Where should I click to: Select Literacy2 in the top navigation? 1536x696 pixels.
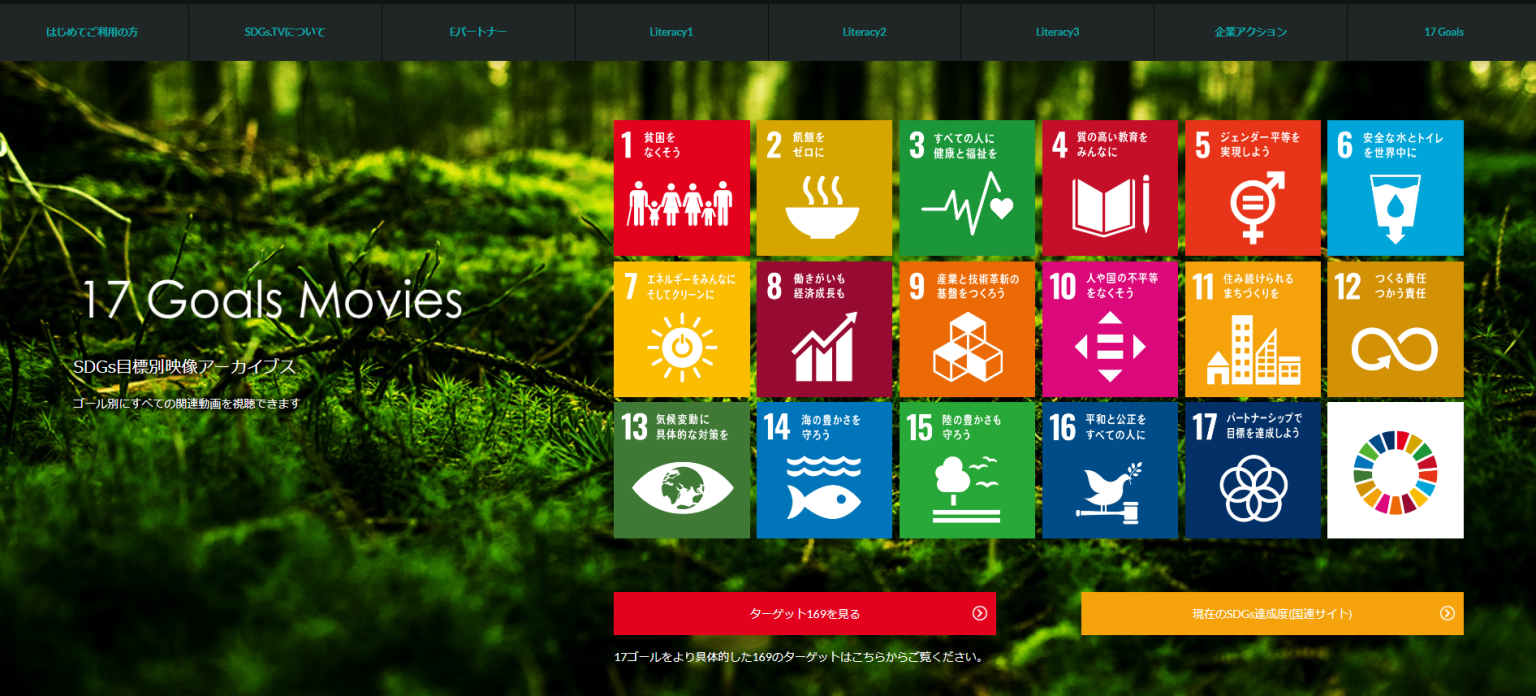[x=864, y=32]
